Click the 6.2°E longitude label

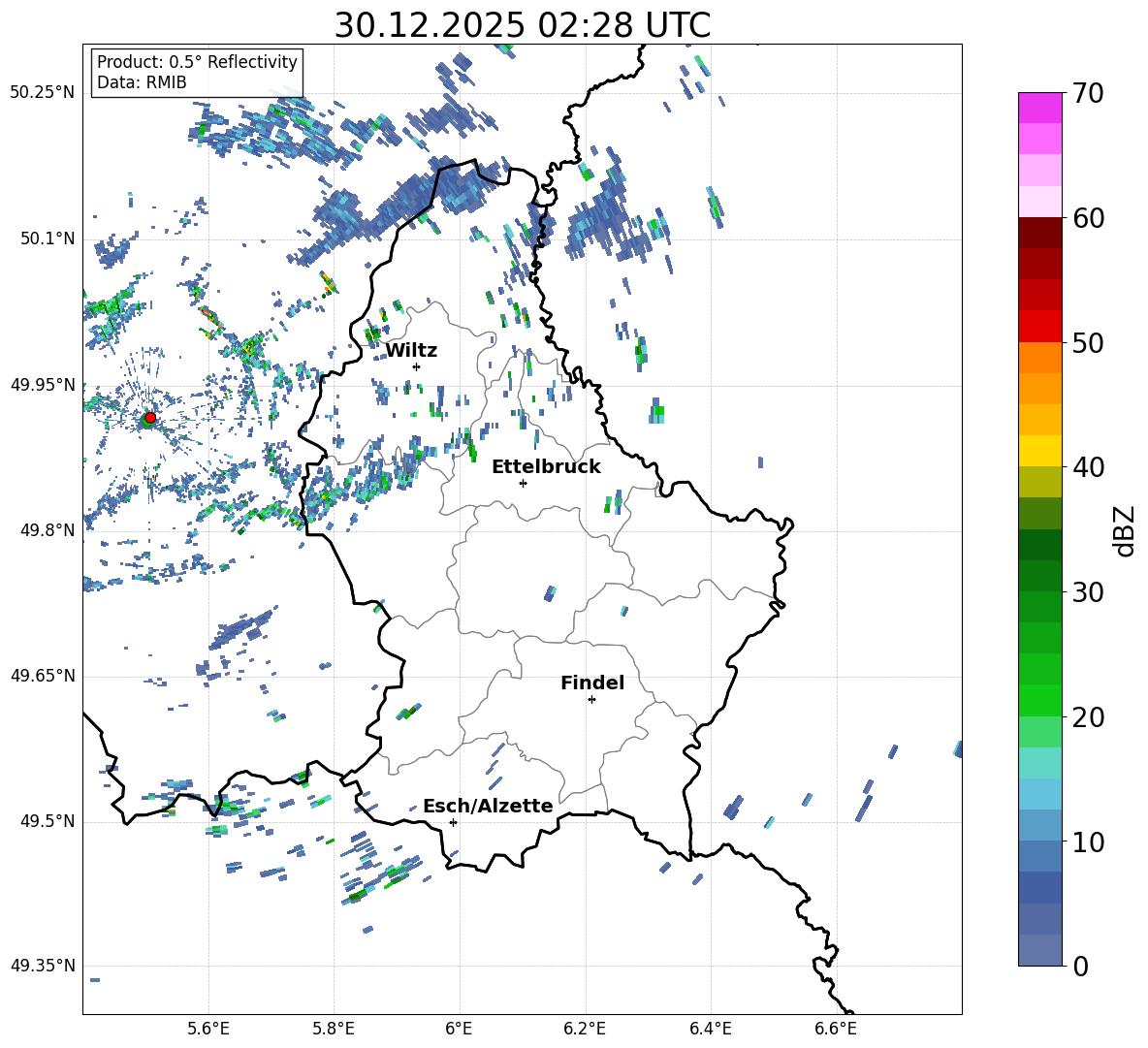tap(585, 1029)
